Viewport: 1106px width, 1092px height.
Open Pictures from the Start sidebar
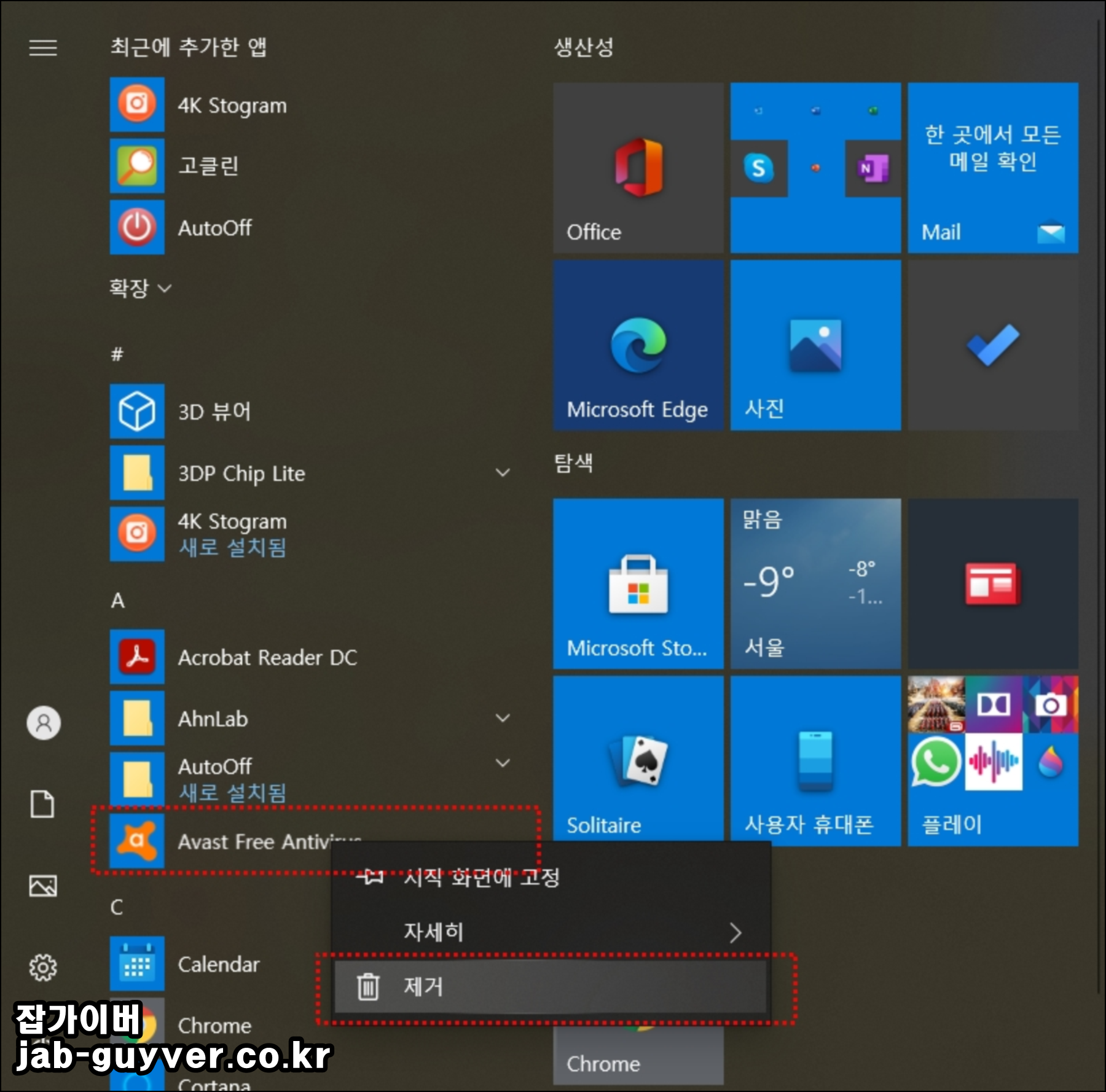coord(43,886)
